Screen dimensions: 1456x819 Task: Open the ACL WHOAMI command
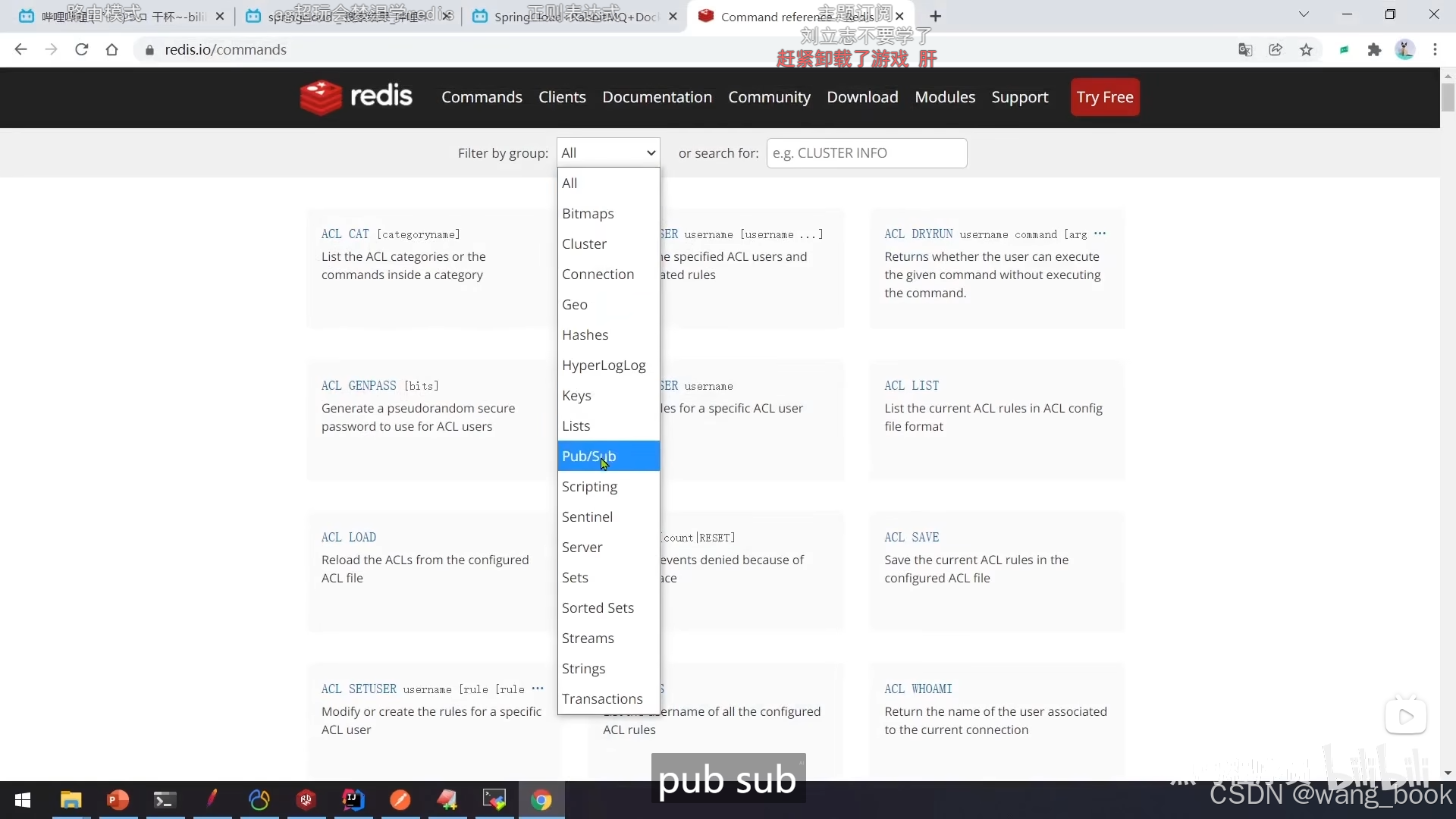[x=918, y=689]
